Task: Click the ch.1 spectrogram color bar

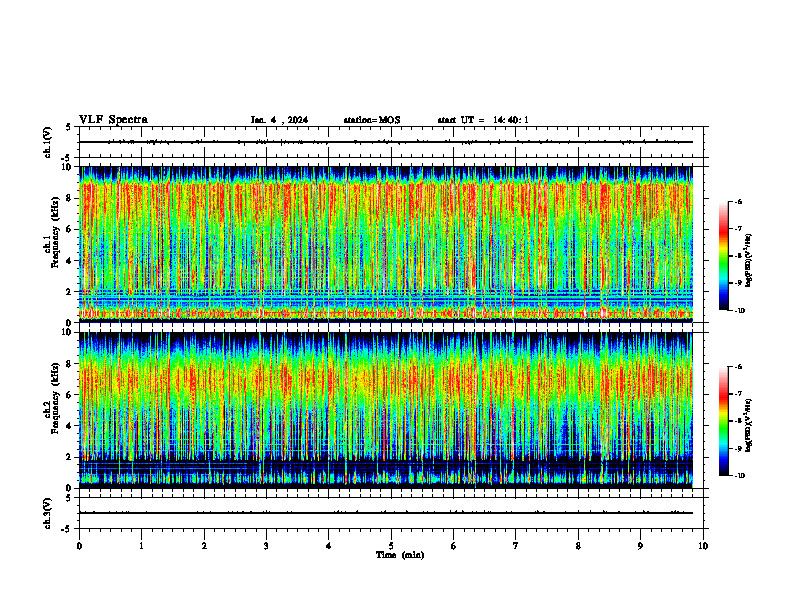Action: [x=723, y=256]
